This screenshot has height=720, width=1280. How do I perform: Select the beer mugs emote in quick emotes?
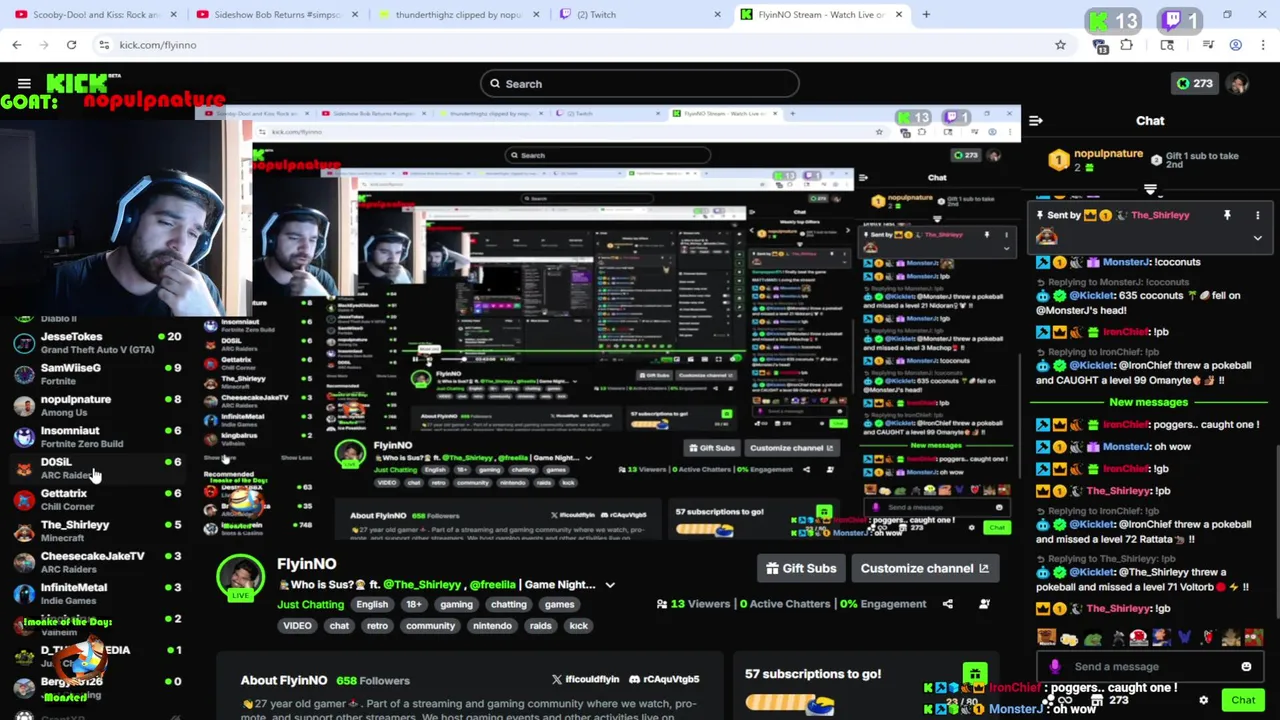[1069, 638]
